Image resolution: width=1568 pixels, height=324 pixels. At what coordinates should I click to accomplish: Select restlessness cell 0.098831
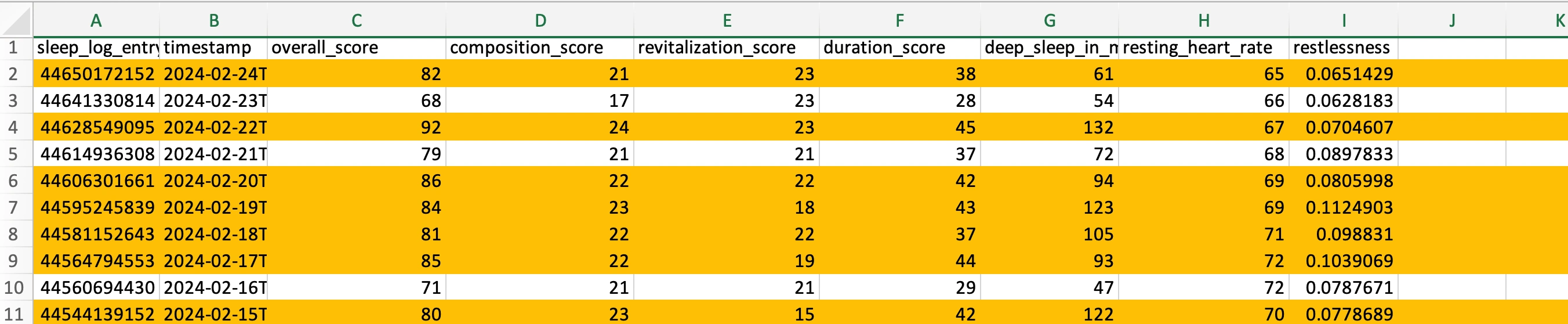(x=1344, y=235)
